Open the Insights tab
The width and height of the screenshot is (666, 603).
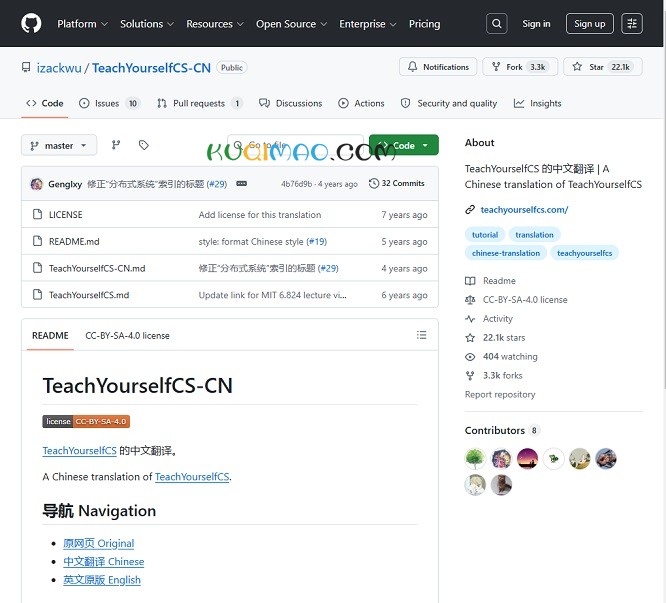(x=537, y=103)
